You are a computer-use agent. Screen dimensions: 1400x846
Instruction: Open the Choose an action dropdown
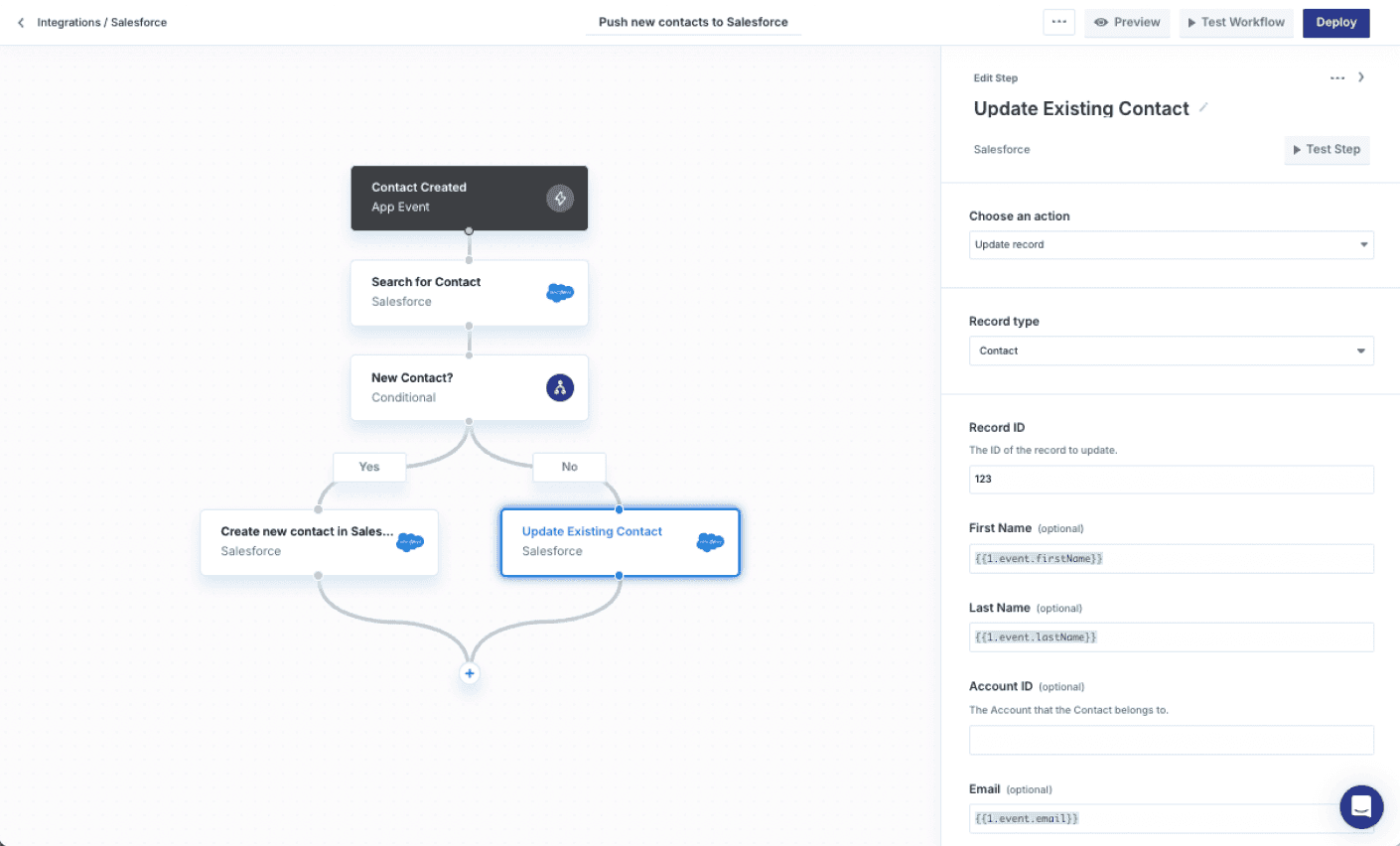1171,244
